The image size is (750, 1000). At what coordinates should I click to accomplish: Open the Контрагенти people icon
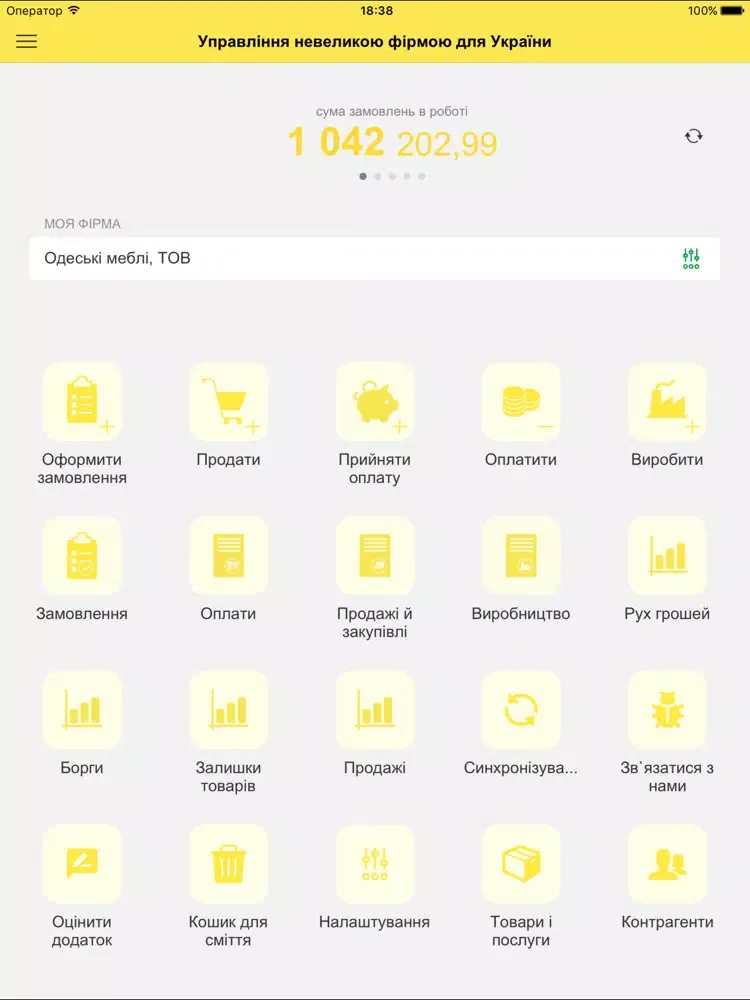pyautogui.click(x=667, y=864)
